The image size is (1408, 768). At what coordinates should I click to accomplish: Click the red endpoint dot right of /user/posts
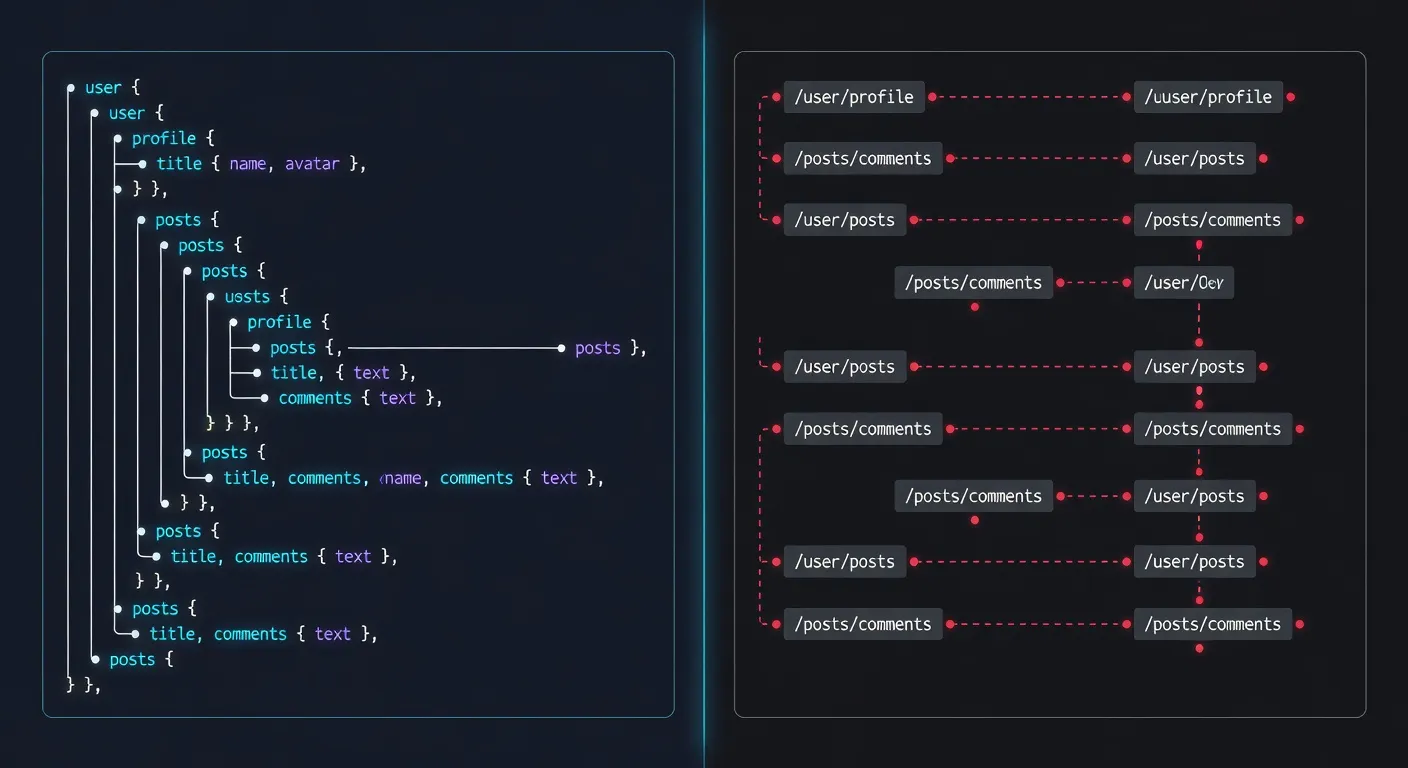[1265, 158]
